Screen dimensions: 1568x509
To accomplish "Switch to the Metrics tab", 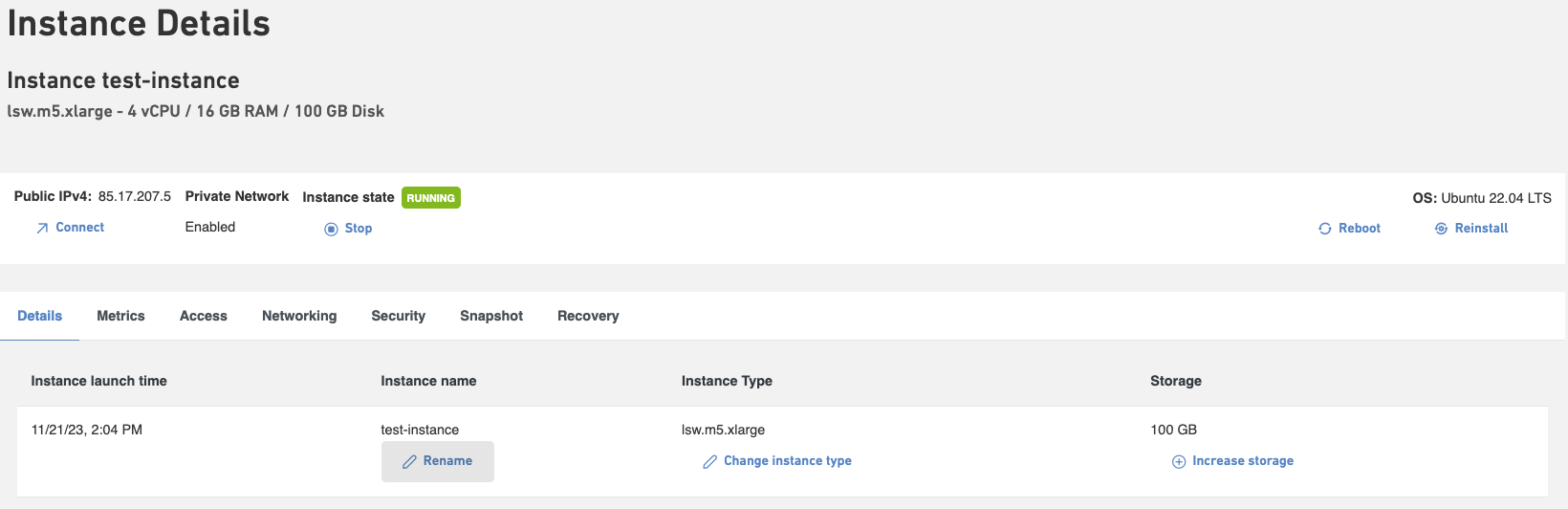I will click(x=120, y=316).
